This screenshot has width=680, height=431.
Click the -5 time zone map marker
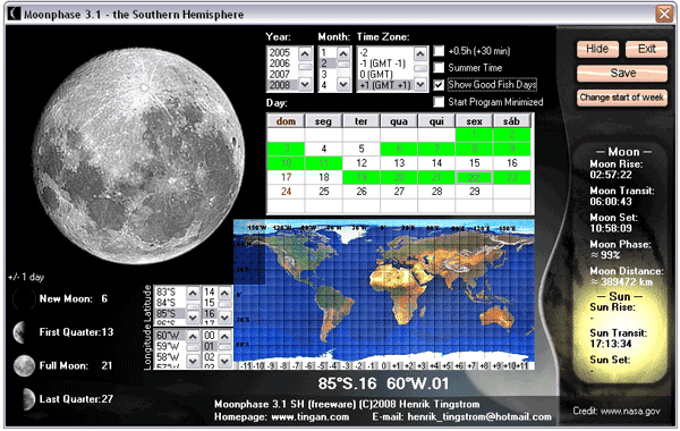pyautogui.click(x=322, y=366)
